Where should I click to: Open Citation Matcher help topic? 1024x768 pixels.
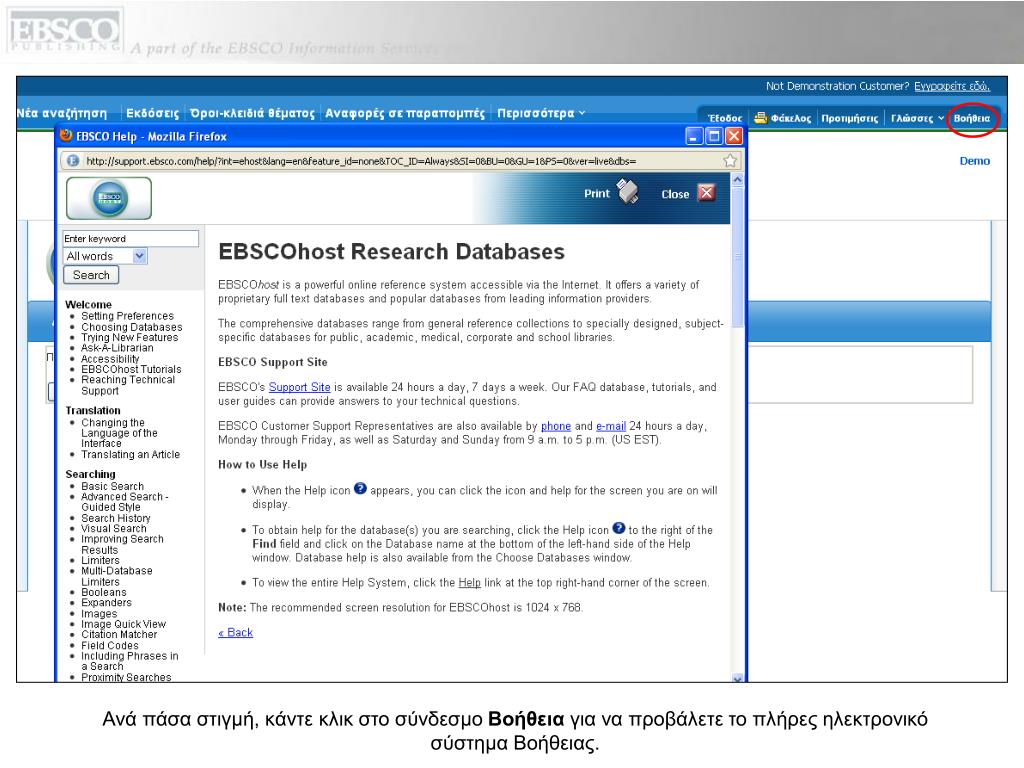click(x=119, y=635)
